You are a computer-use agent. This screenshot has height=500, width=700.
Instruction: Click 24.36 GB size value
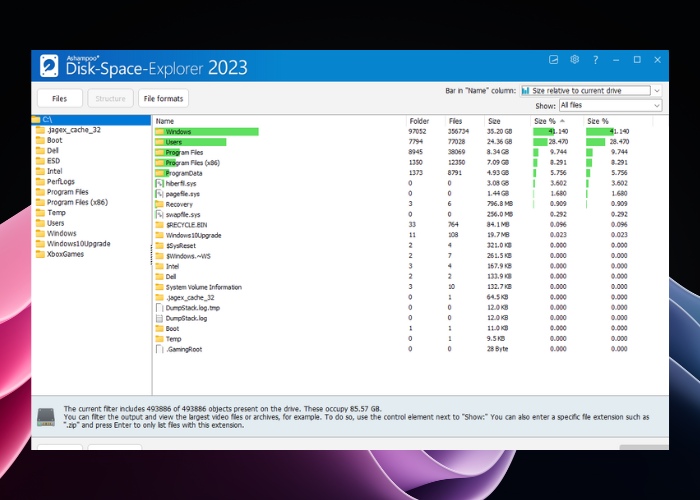(500, 142)
